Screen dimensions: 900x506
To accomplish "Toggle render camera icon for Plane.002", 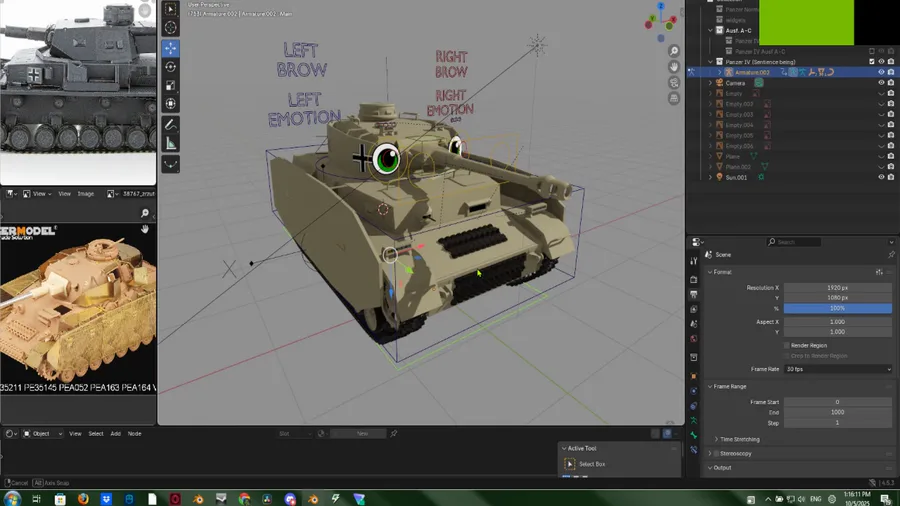I will [x=891, y=167].
